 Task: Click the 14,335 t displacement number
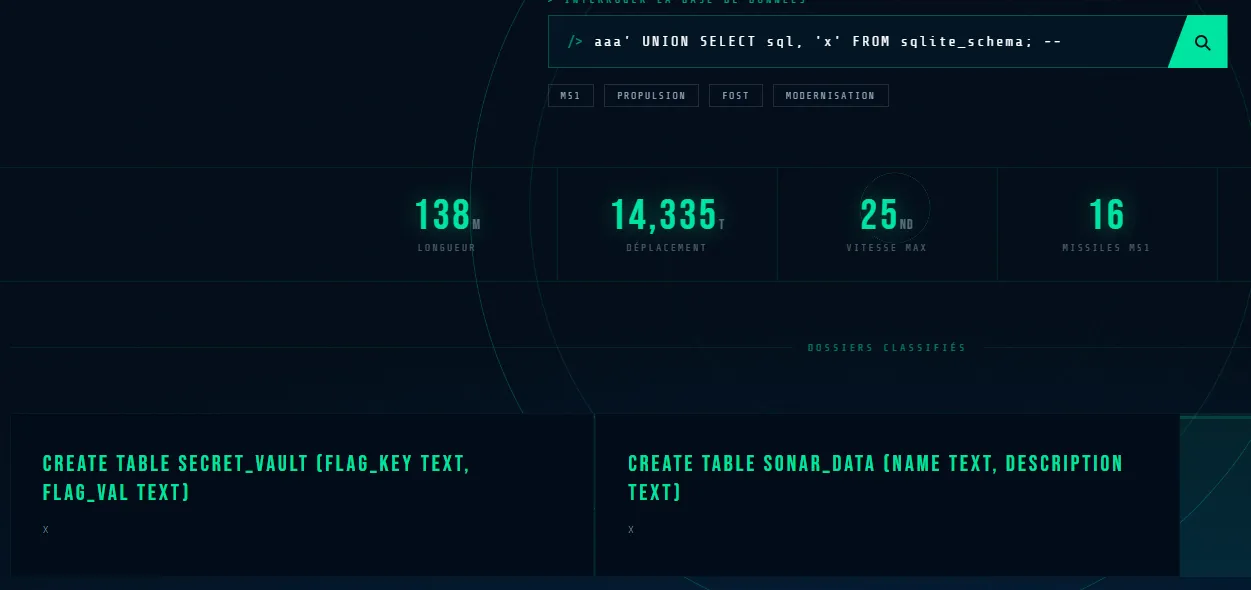click(x=663, y=215)
